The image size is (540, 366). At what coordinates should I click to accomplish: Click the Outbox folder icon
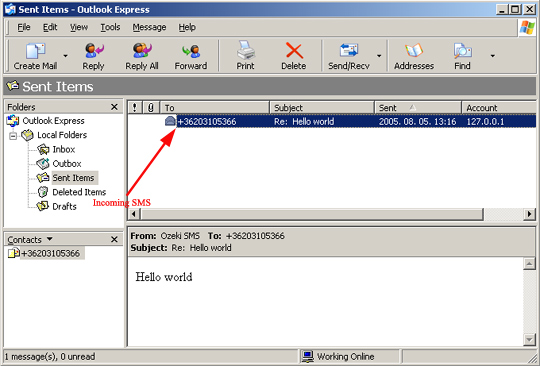[x=43, y=164]
